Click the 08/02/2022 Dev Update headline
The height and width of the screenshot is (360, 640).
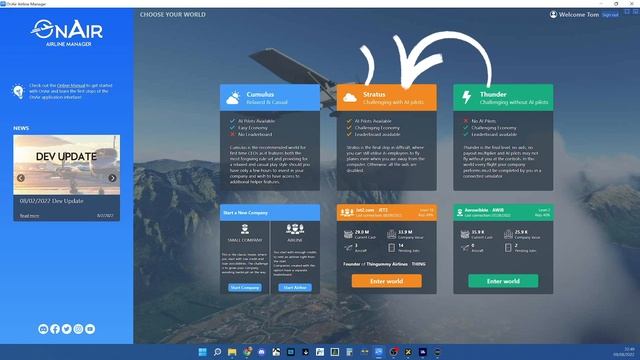[x=51, y=201]
